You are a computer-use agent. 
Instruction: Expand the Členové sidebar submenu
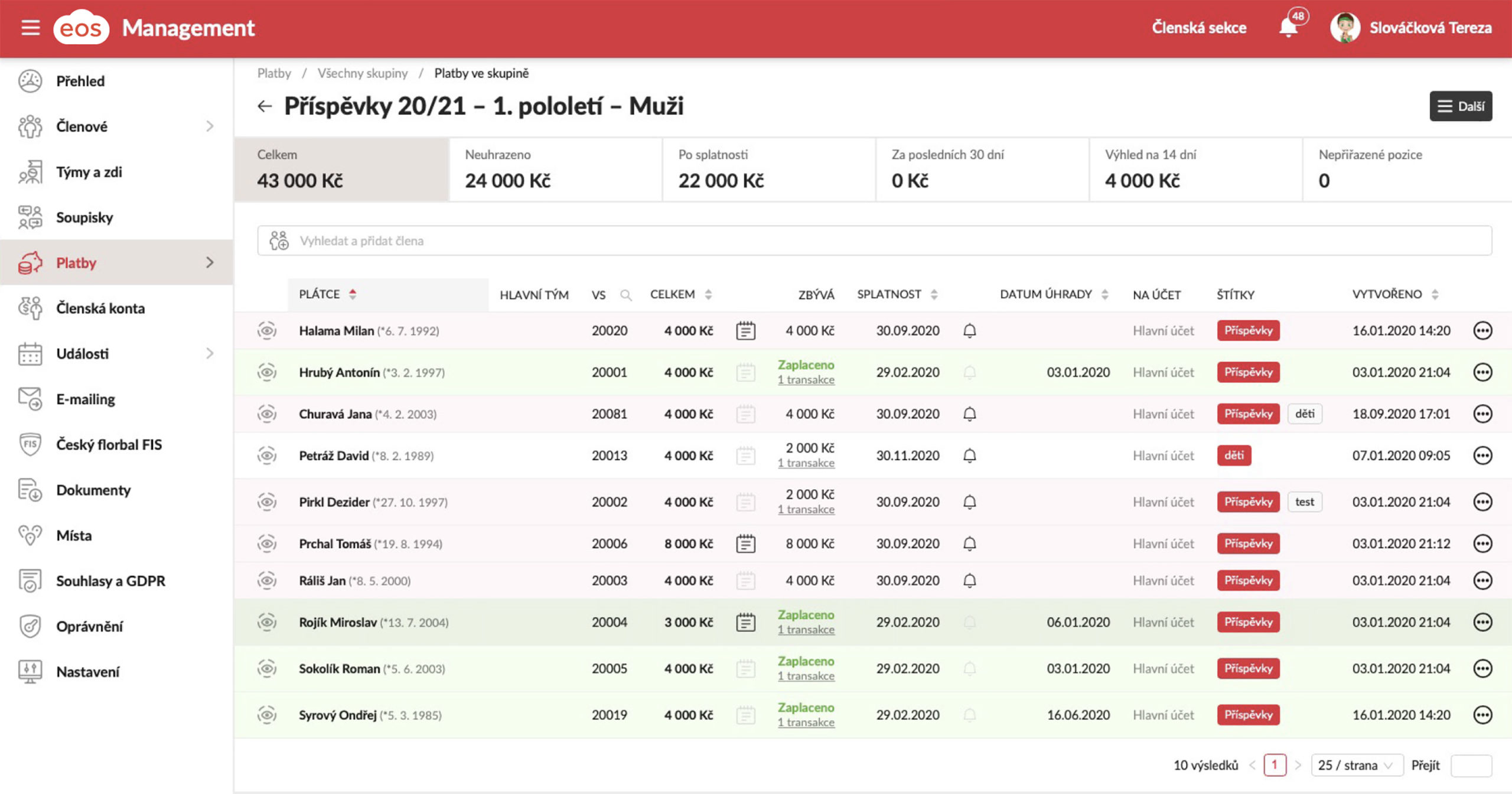click(210, 126)
